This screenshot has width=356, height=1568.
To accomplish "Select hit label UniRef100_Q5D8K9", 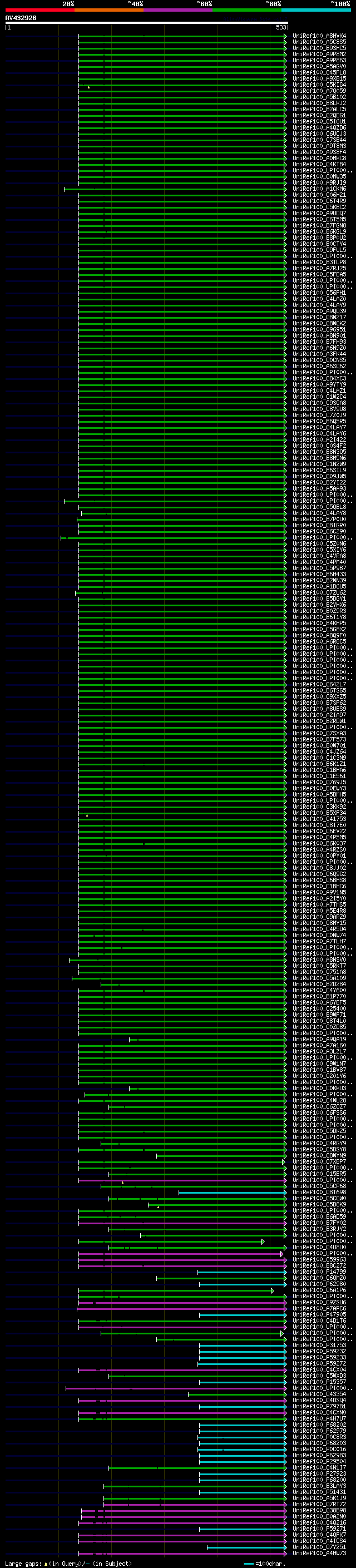I will (319, 1204).
